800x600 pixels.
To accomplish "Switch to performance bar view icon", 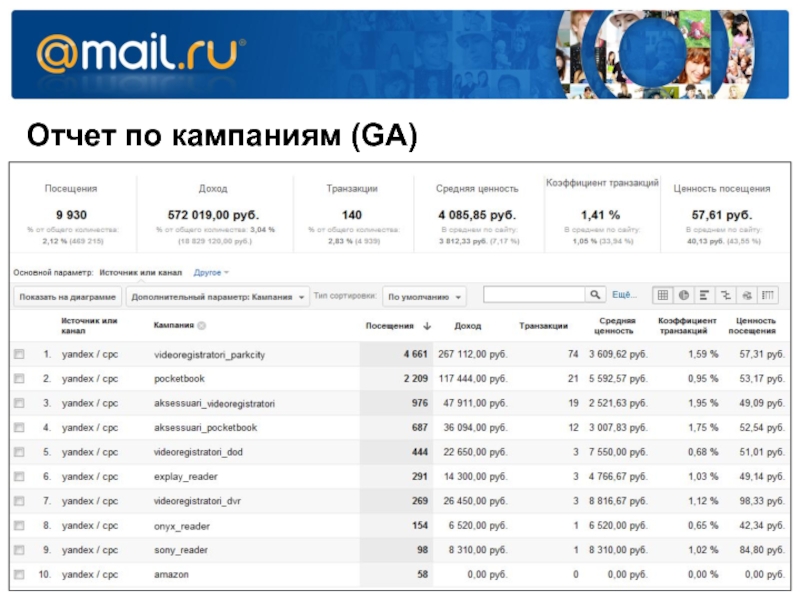I will click(x=705, y=295).
